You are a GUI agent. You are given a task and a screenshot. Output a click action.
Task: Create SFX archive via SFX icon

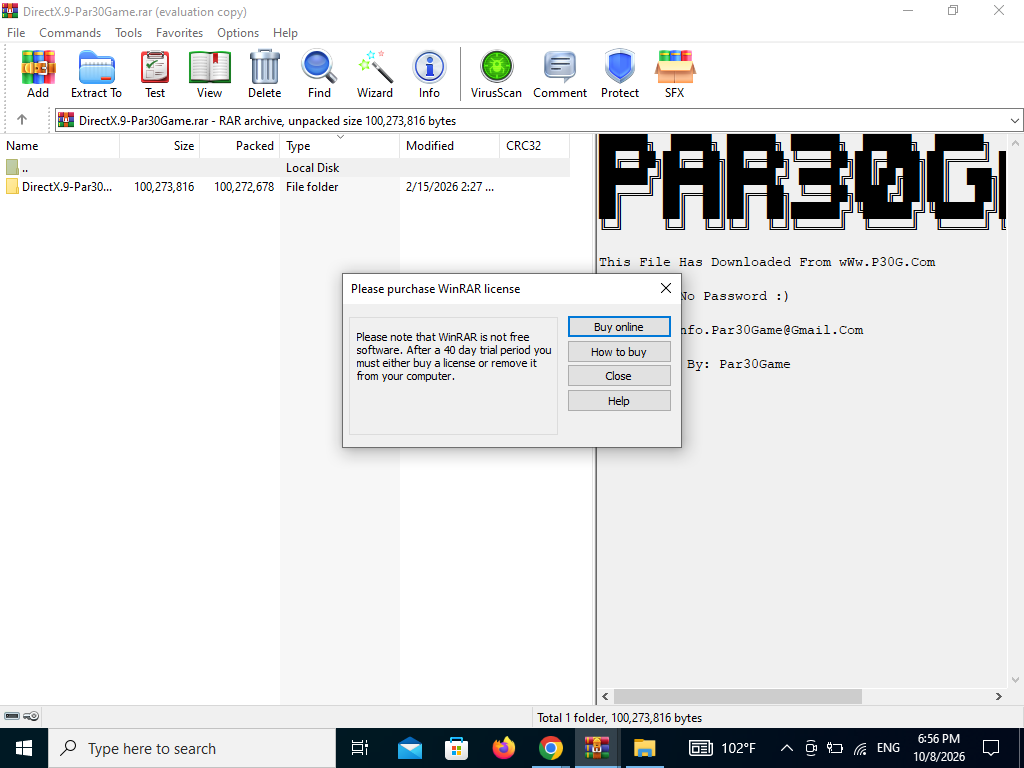tap(675, 74)
